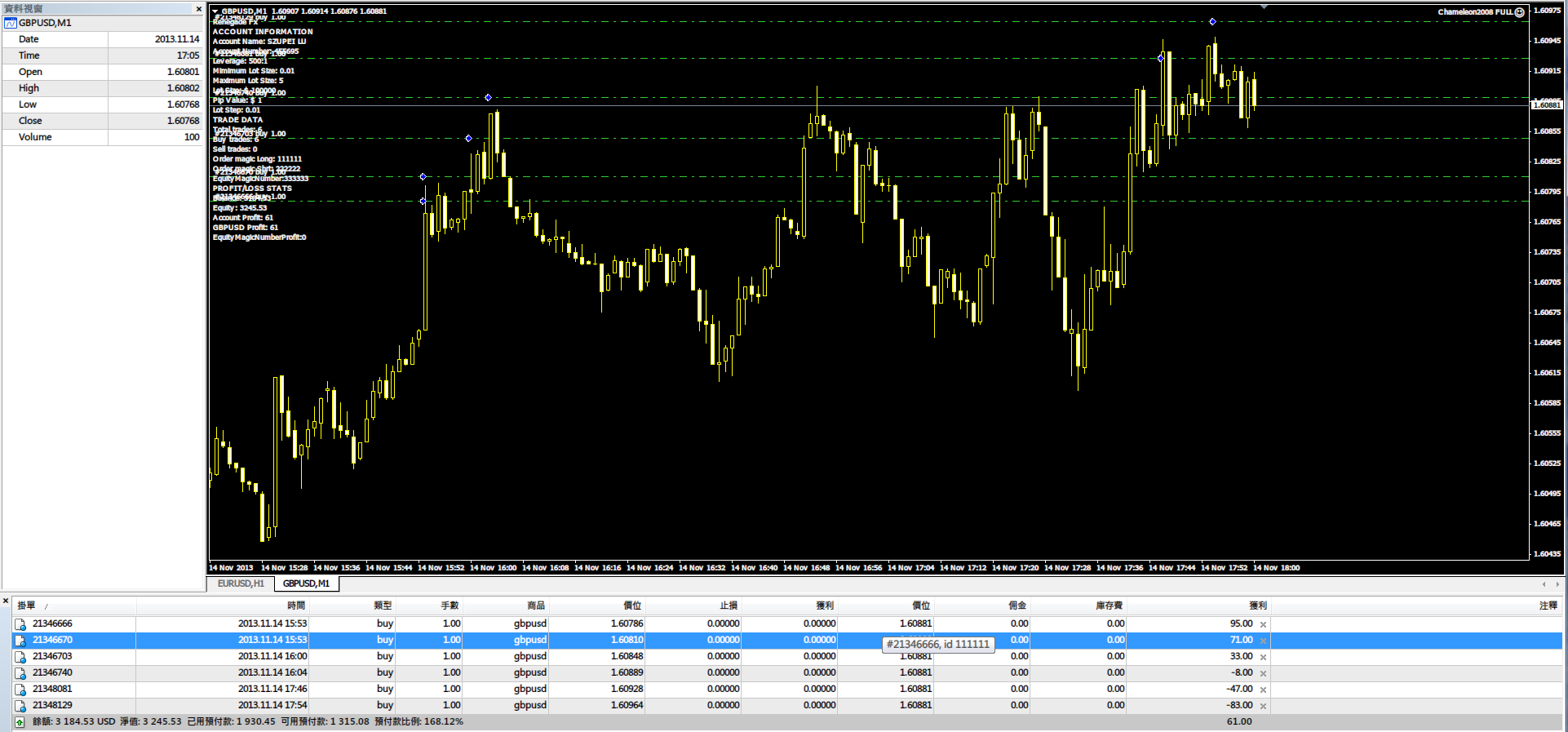Click the Time value 17:05 in data window
Viewport: 1568px width, 732px height.
(188, 55)
